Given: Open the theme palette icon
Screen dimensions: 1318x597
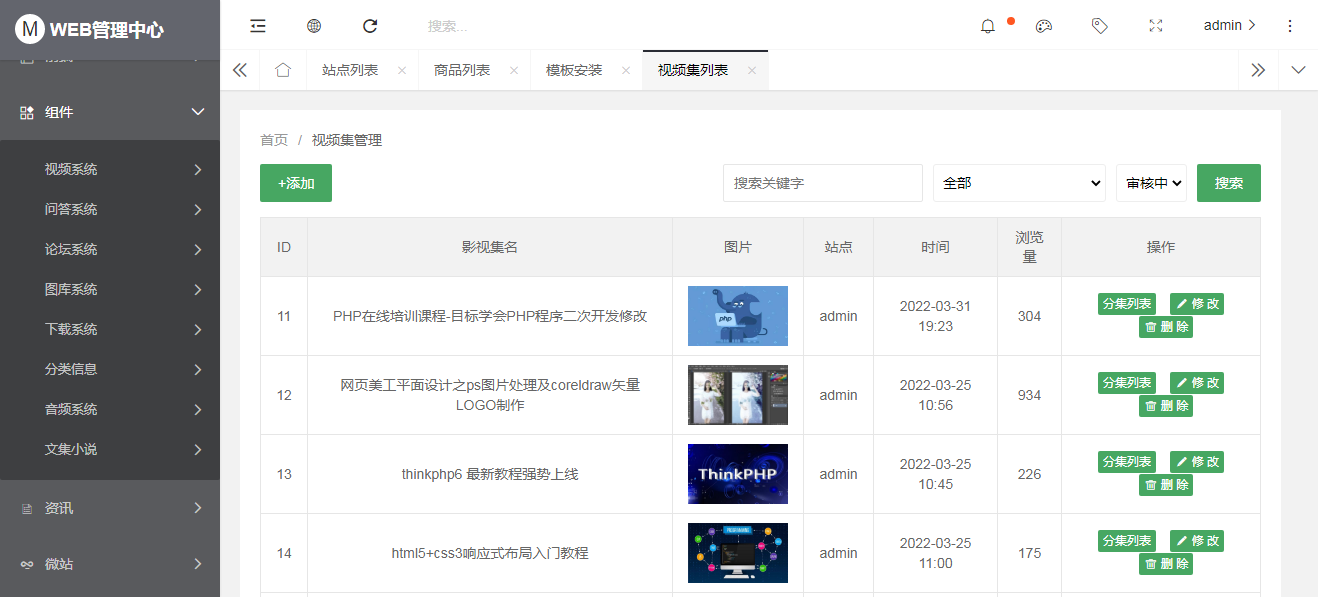Looking at the screenshot, I should (1044, 26).
